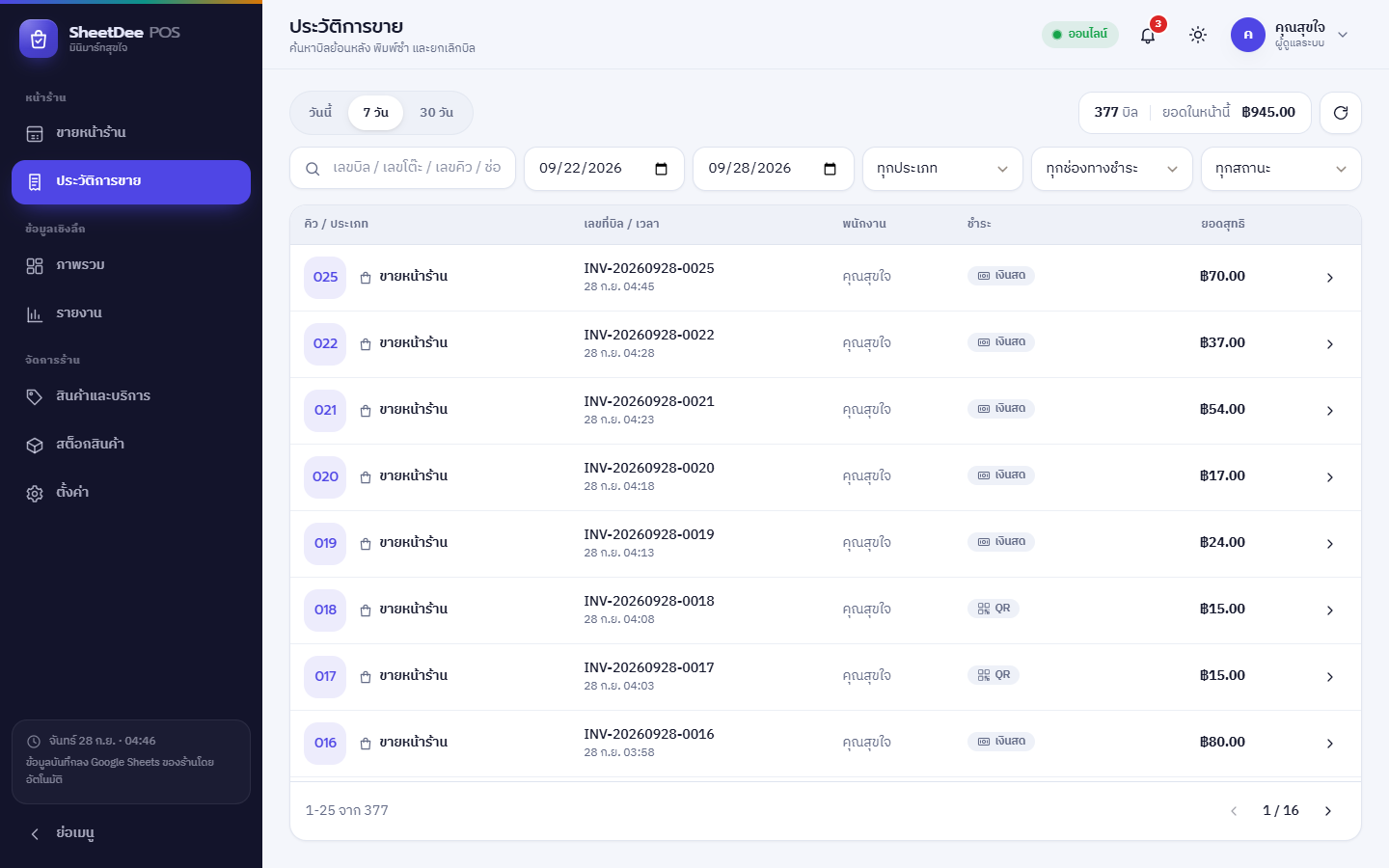This screenshot has height=868, width=1389.
Task: Open details chevron for INV-20260928-0025
Action: (x=1330, y=278)
